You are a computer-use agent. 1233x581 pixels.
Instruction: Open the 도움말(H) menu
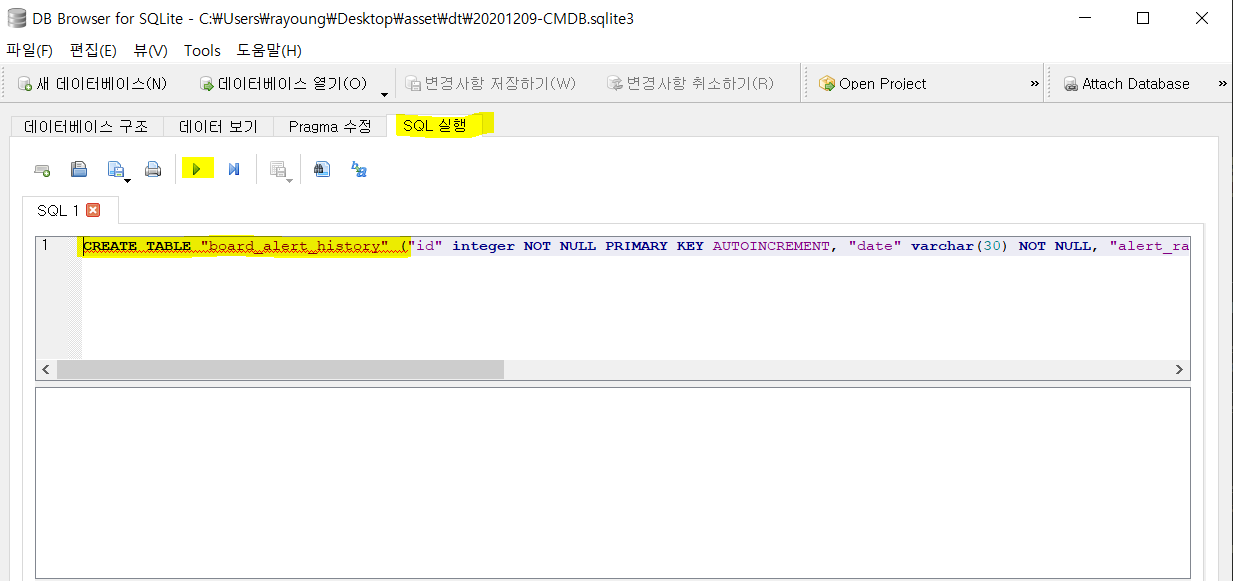point(269,50)
